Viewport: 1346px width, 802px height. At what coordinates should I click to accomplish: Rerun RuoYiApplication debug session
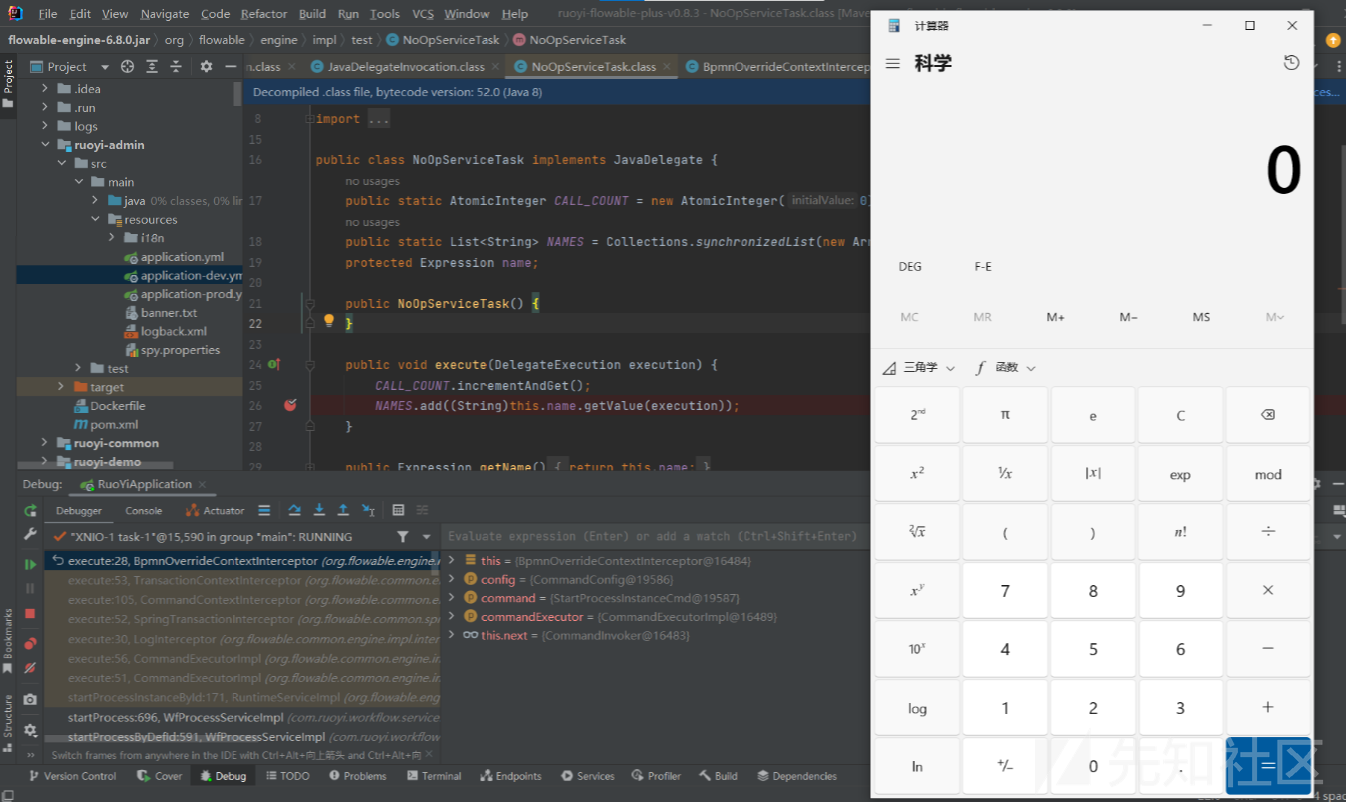(30, 510)
